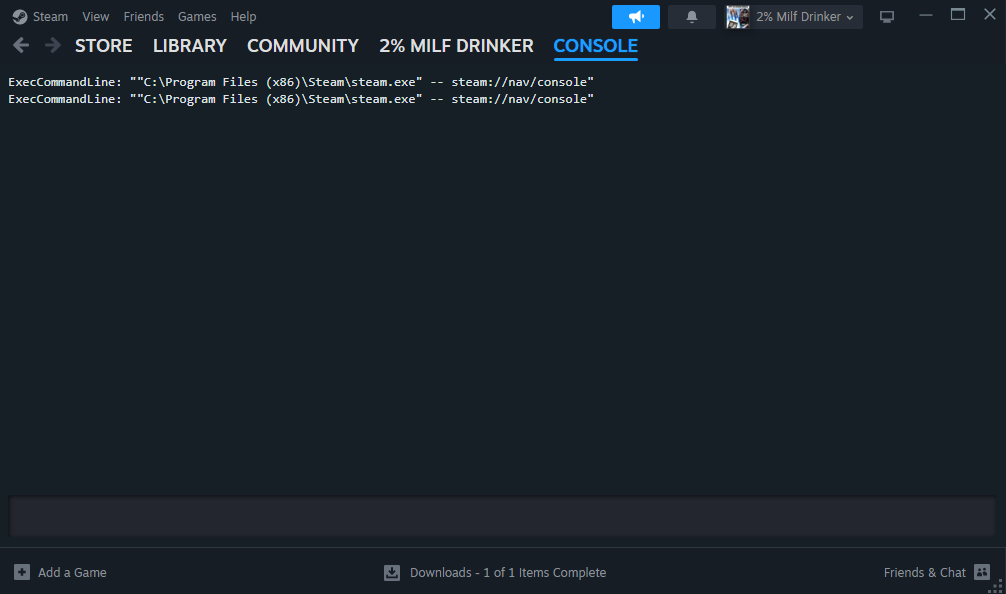1006x594 pixels.
Task: Go back with the left arrow
Action: coord(21,45)
